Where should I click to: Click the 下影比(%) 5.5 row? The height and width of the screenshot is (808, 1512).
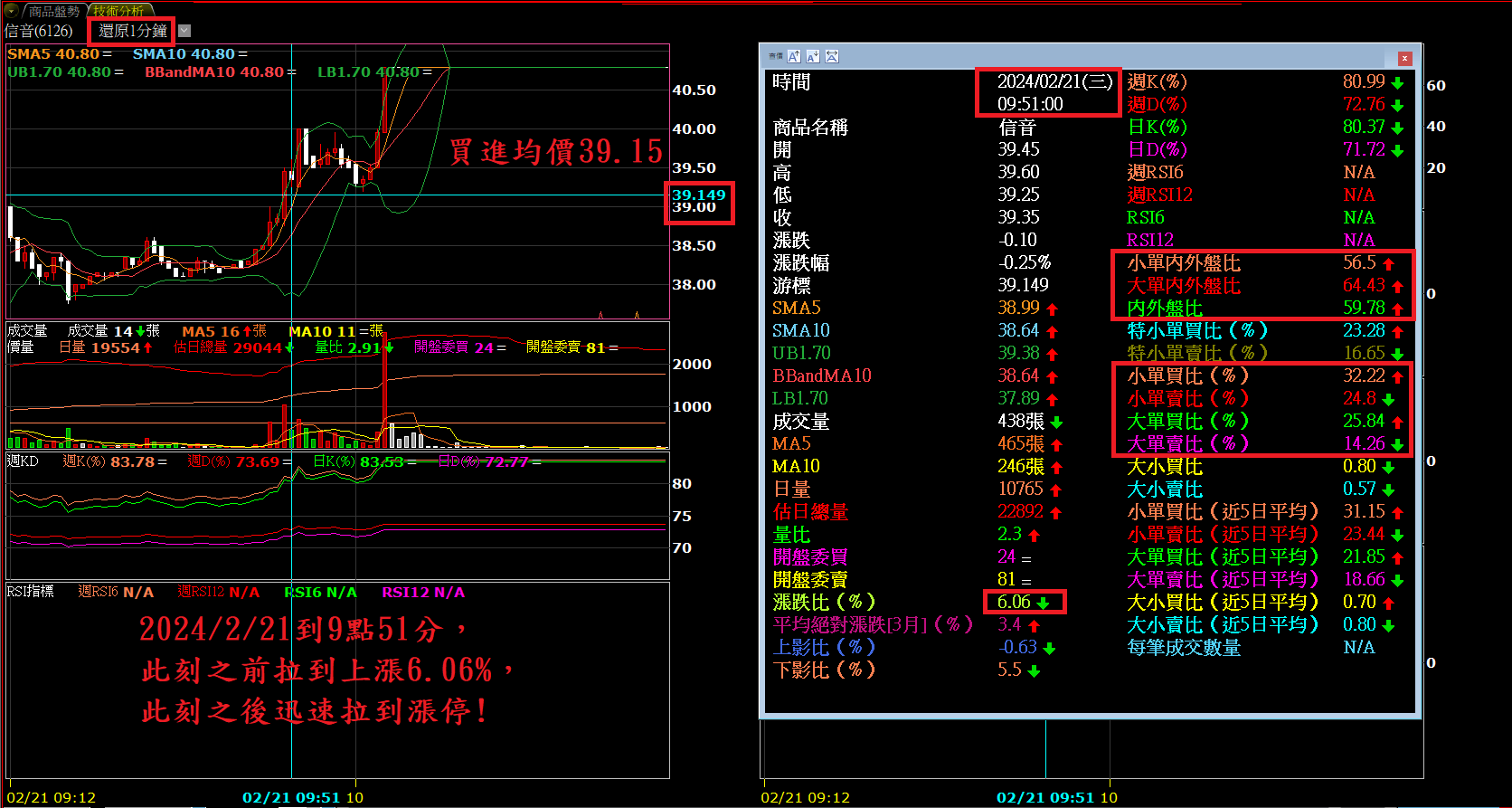pos(906,670)
